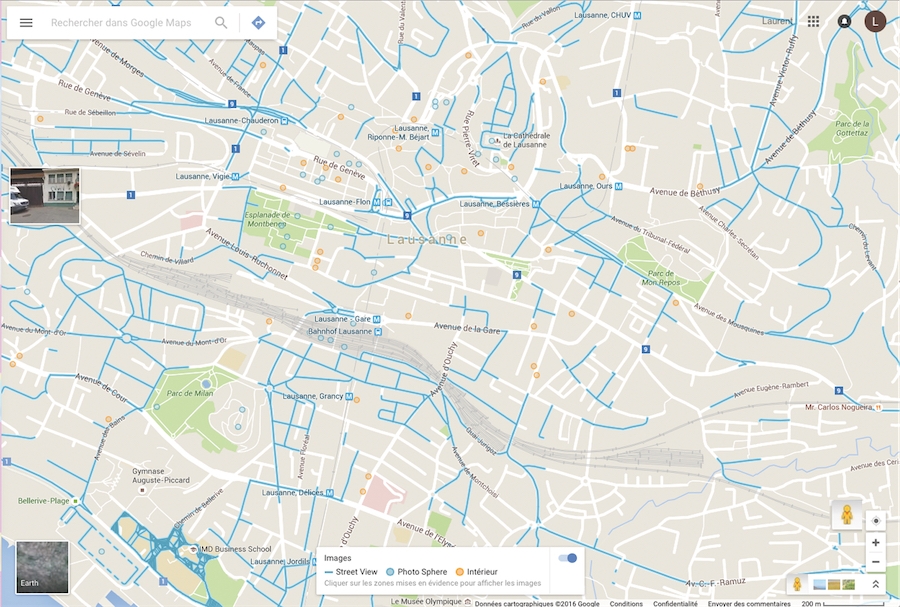
Task: Click the Gymnase Auguste-Piccard school marker
Action: (143, 491)
